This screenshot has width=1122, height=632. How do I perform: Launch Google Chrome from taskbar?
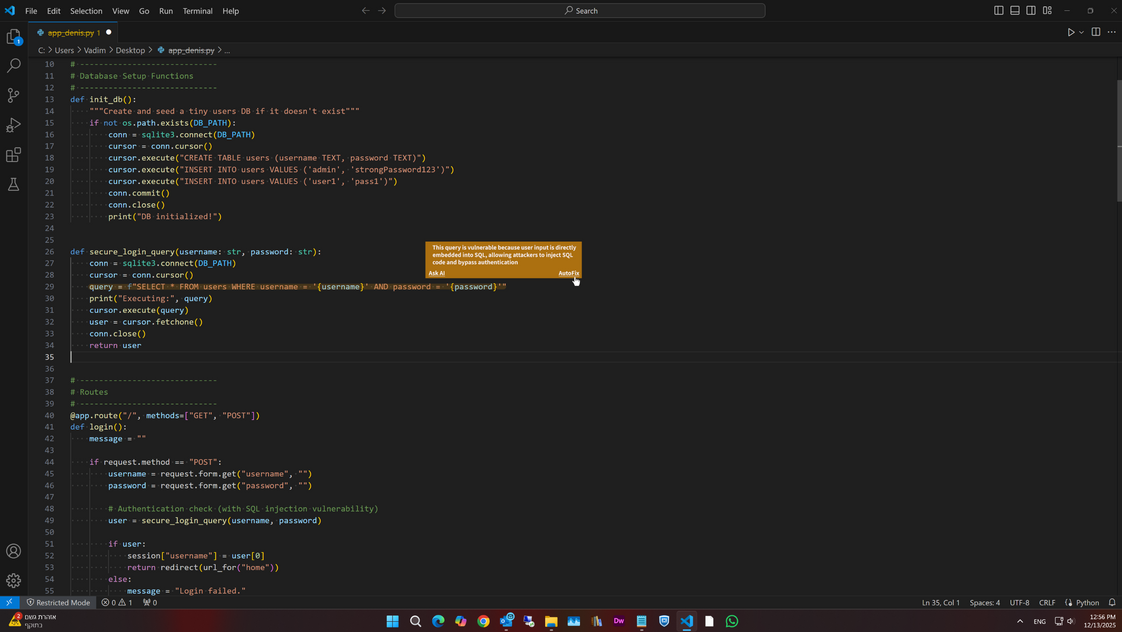tap(483, 621)
